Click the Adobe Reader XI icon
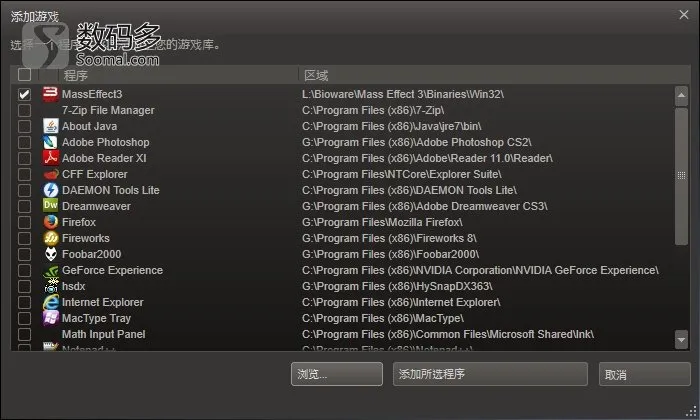The image size is (700, 420). coord(50,158)
